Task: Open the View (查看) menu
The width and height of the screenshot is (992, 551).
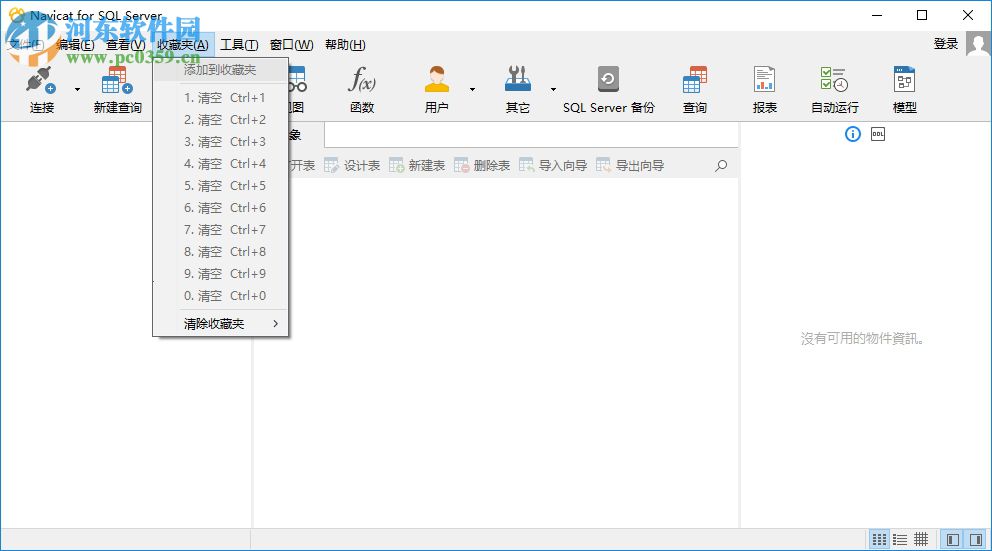Action: tap(126, 45)
